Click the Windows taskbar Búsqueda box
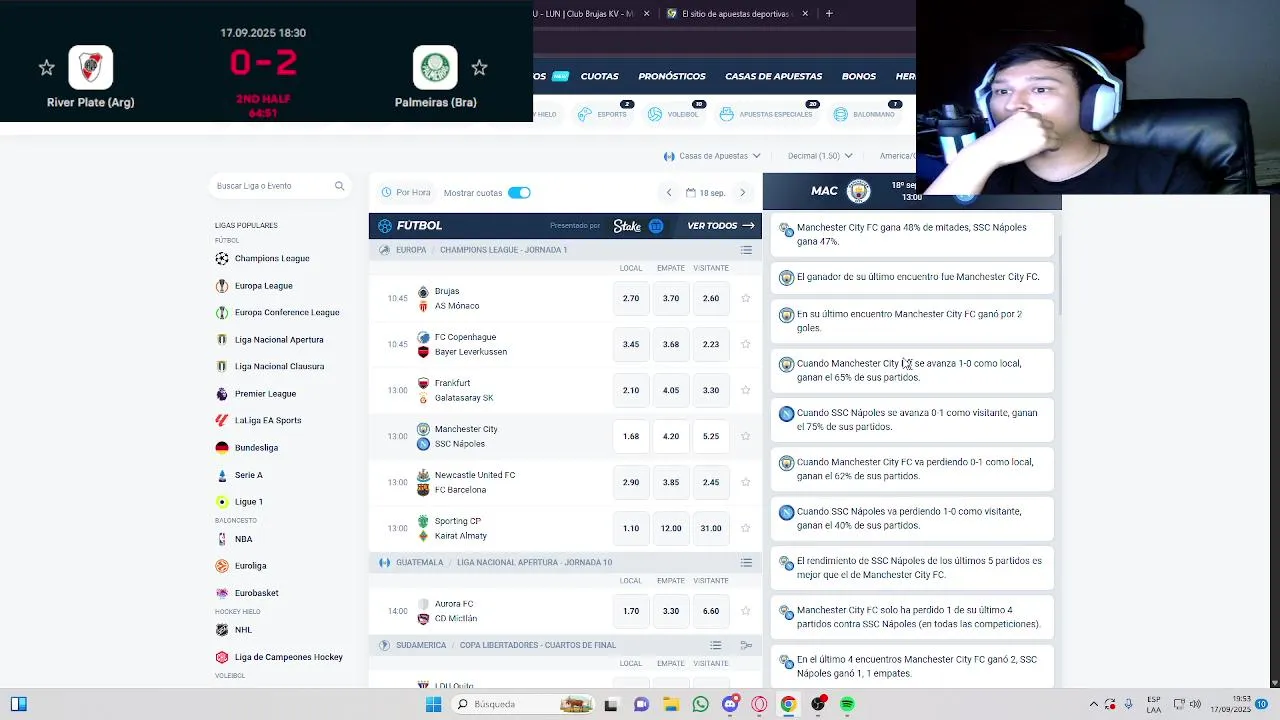 523,704
